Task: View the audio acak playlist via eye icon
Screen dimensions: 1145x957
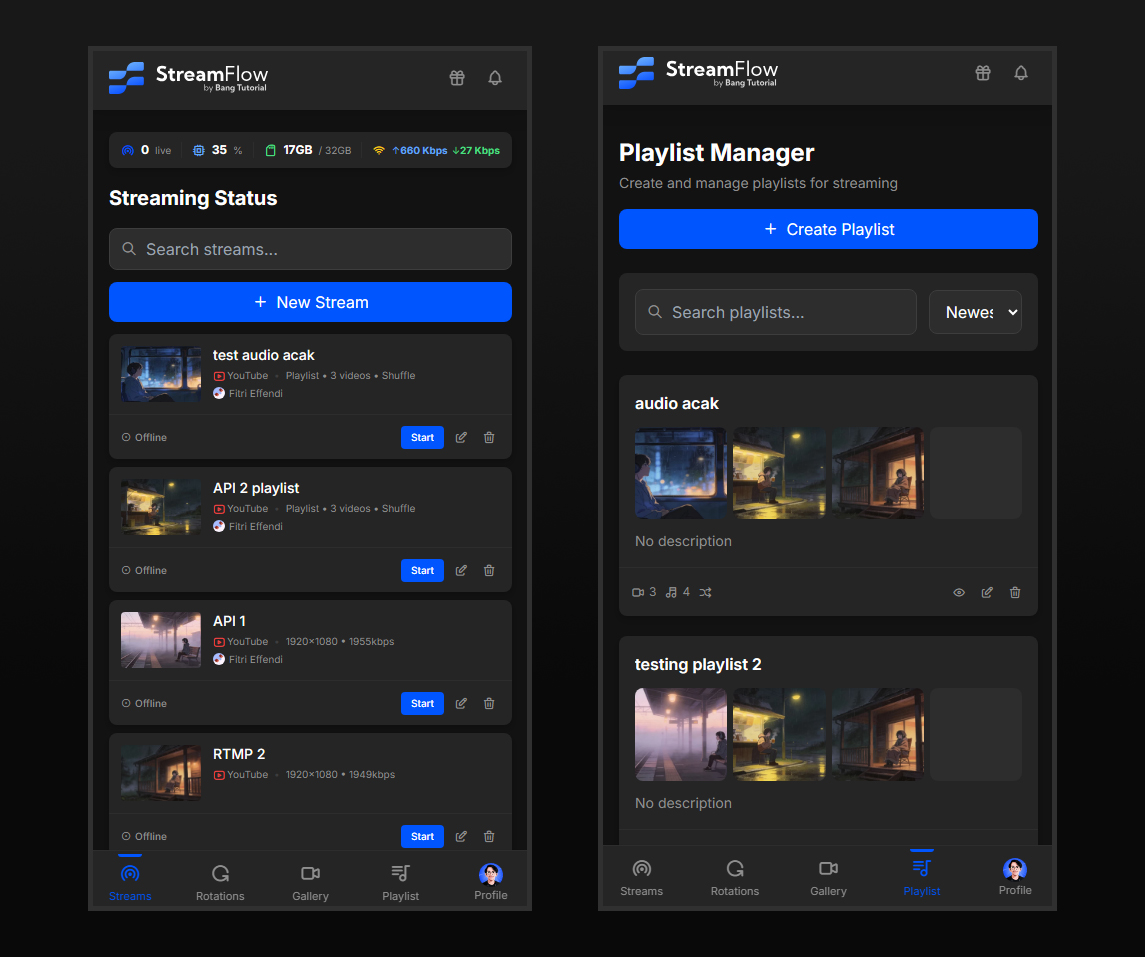Action: coord(960,592)
